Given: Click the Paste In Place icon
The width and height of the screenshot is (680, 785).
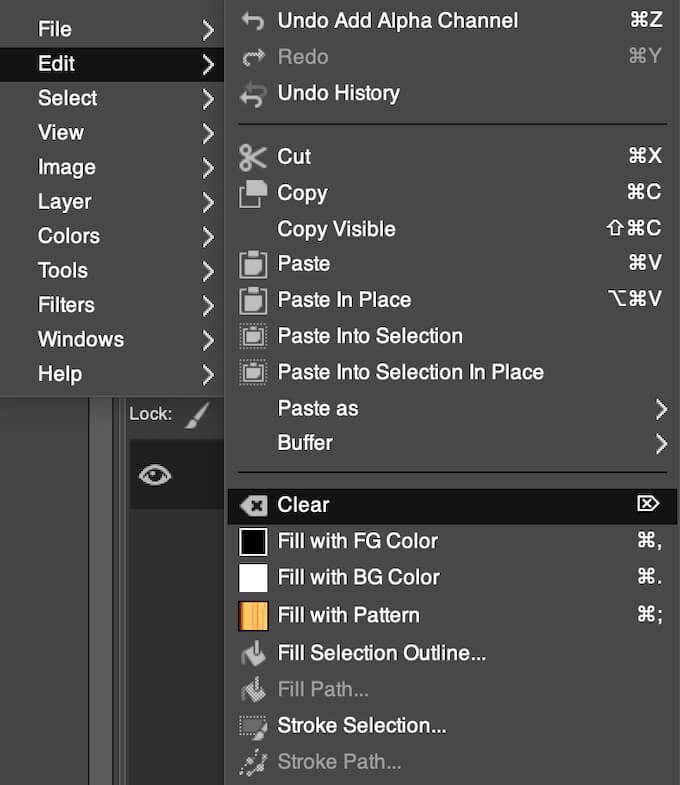Looking at the screenshot, I should tap(253, 300).
